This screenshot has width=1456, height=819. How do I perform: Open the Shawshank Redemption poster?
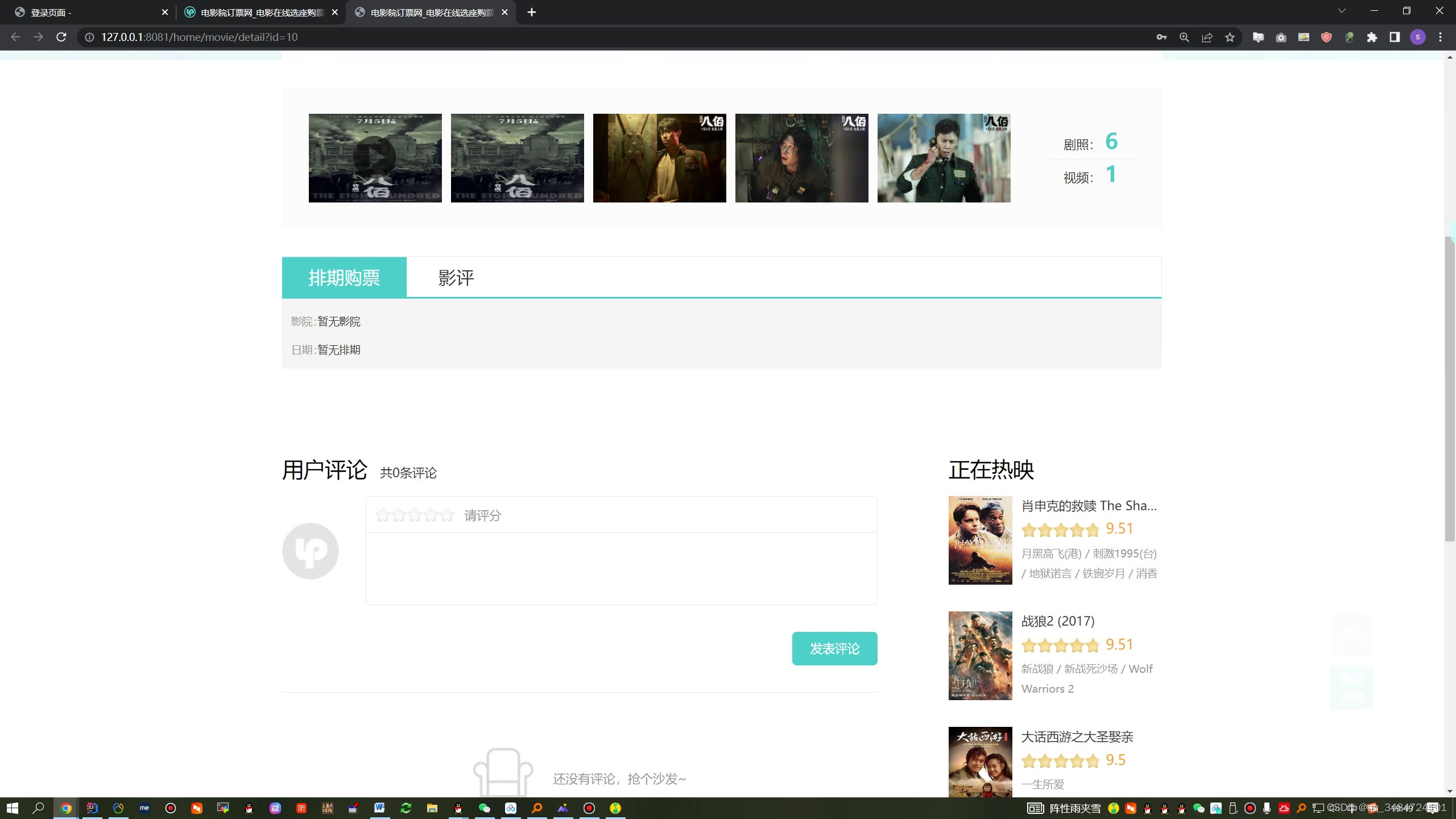[x=980, y=540]
